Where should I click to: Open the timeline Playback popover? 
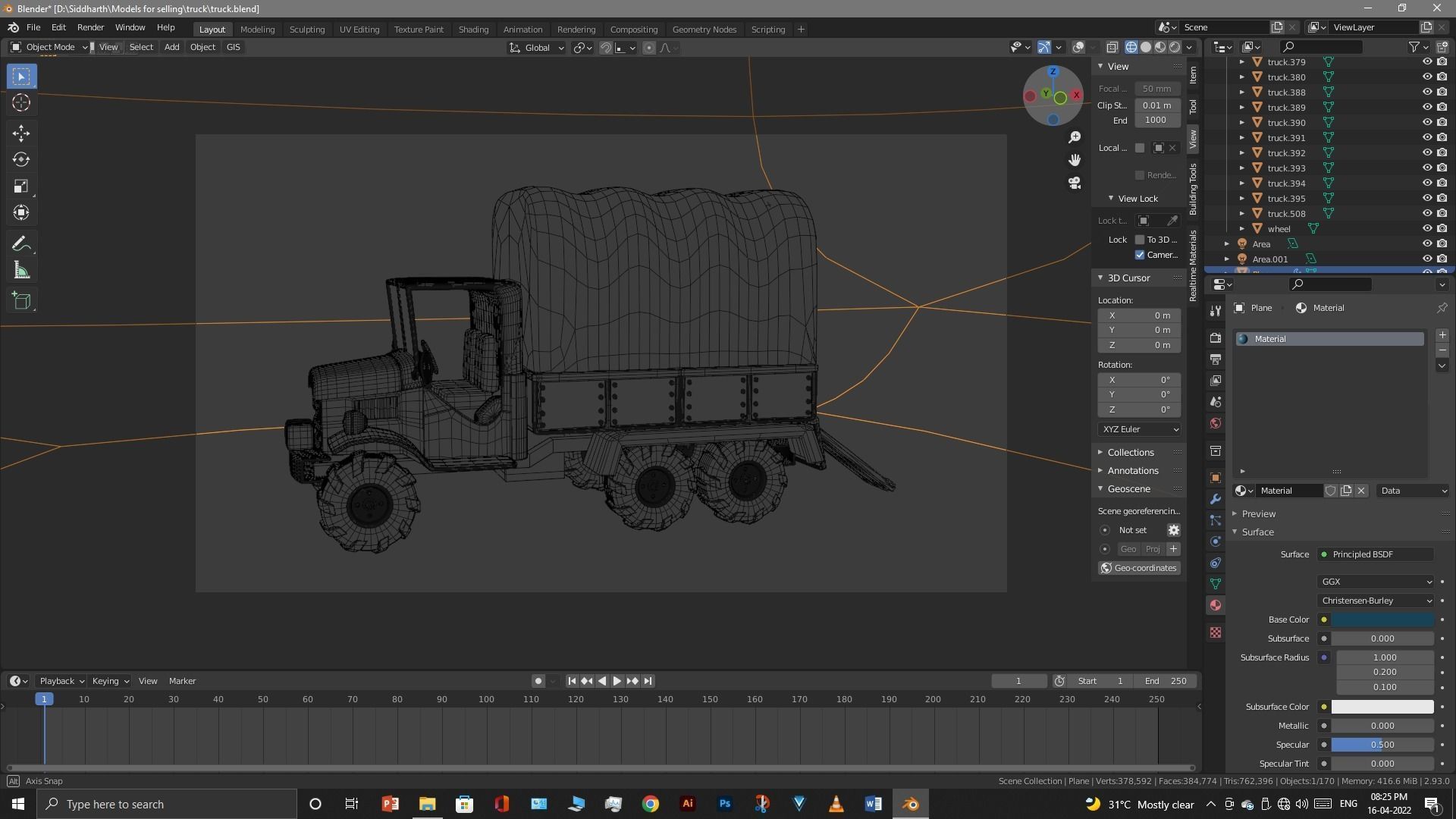[61, 681]
